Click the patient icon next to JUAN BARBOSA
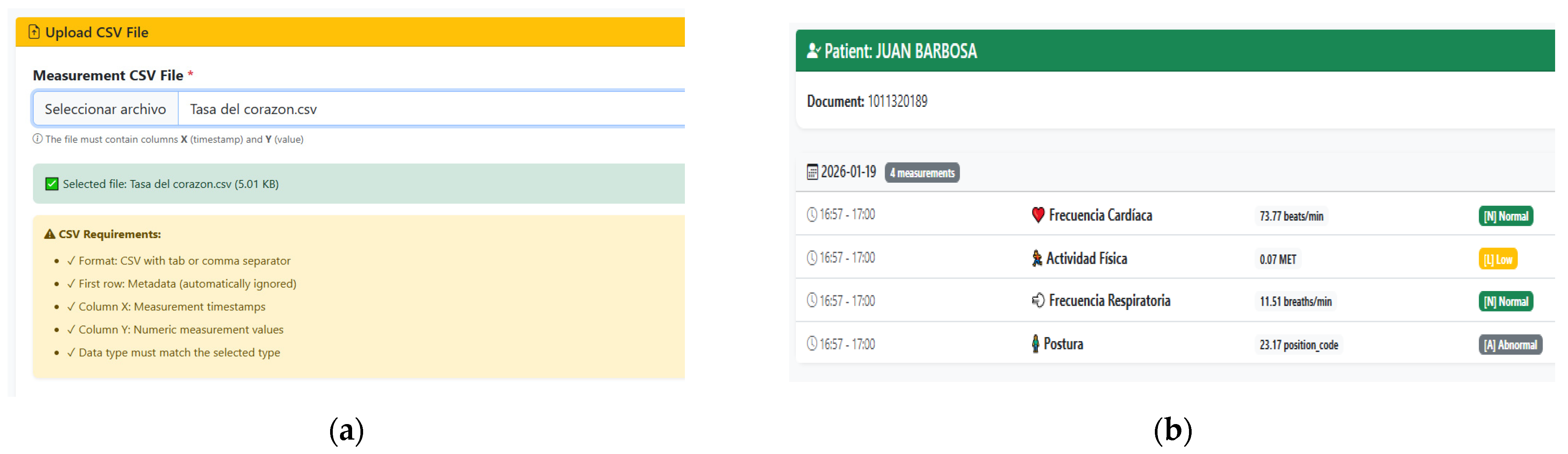Viewport: 1568px width, 454px height. [813, 51]
